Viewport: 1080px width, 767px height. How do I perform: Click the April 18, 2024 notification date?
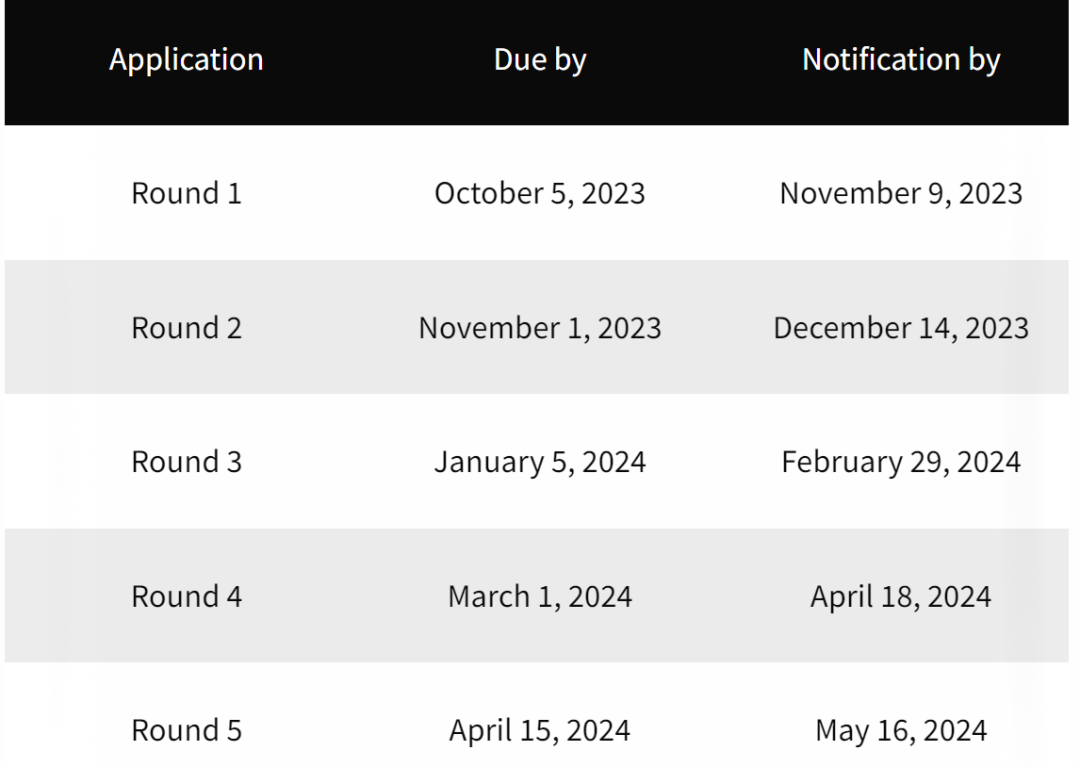point(901,597)
